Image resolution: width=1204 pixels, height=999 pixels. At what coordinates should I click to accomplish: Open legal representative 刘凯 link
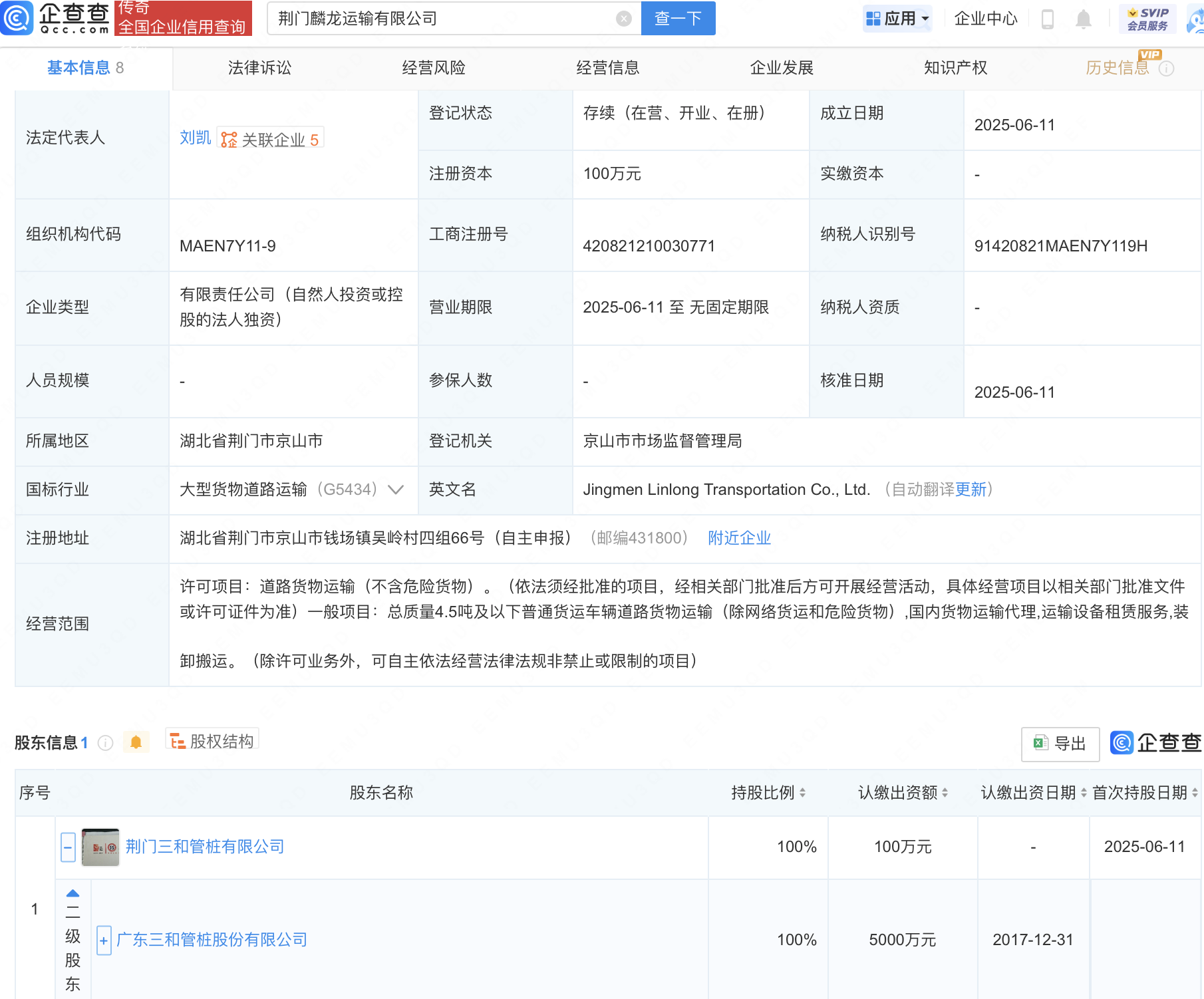[x=195, y=138]
